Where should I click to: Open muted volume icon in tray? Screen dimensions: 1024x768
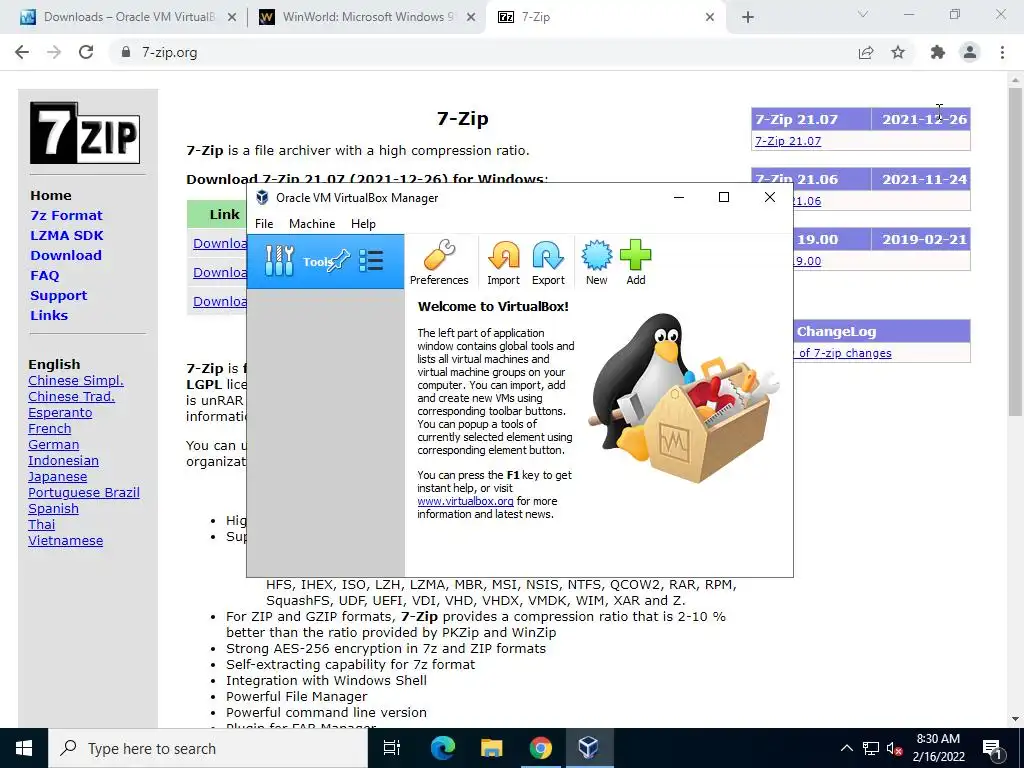[x=895, y=748]
